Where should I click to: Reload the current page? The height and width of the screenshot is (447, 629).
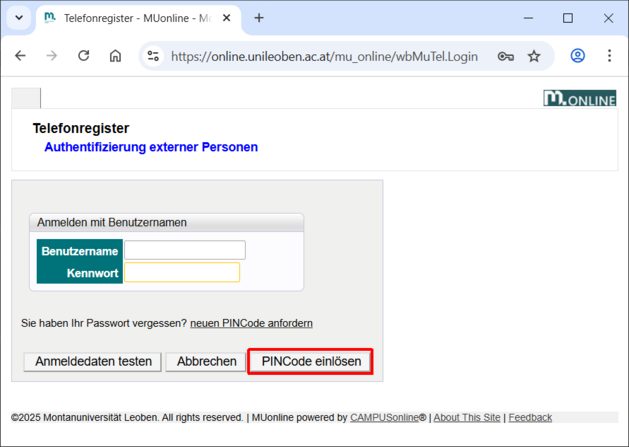coord(83,56)
